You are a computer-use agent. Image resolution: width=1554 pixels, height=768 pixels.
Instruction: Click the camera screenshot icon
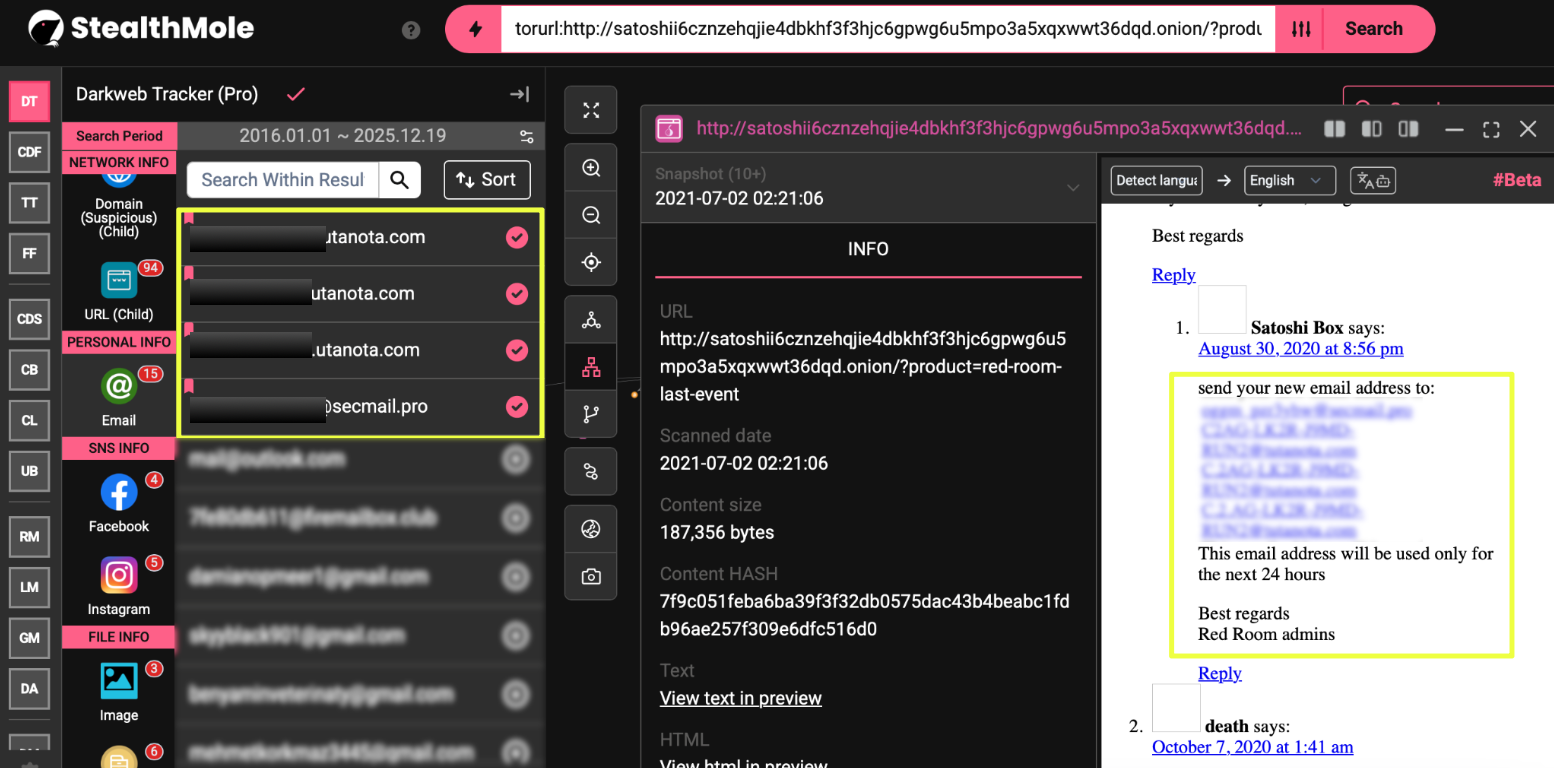591,577
